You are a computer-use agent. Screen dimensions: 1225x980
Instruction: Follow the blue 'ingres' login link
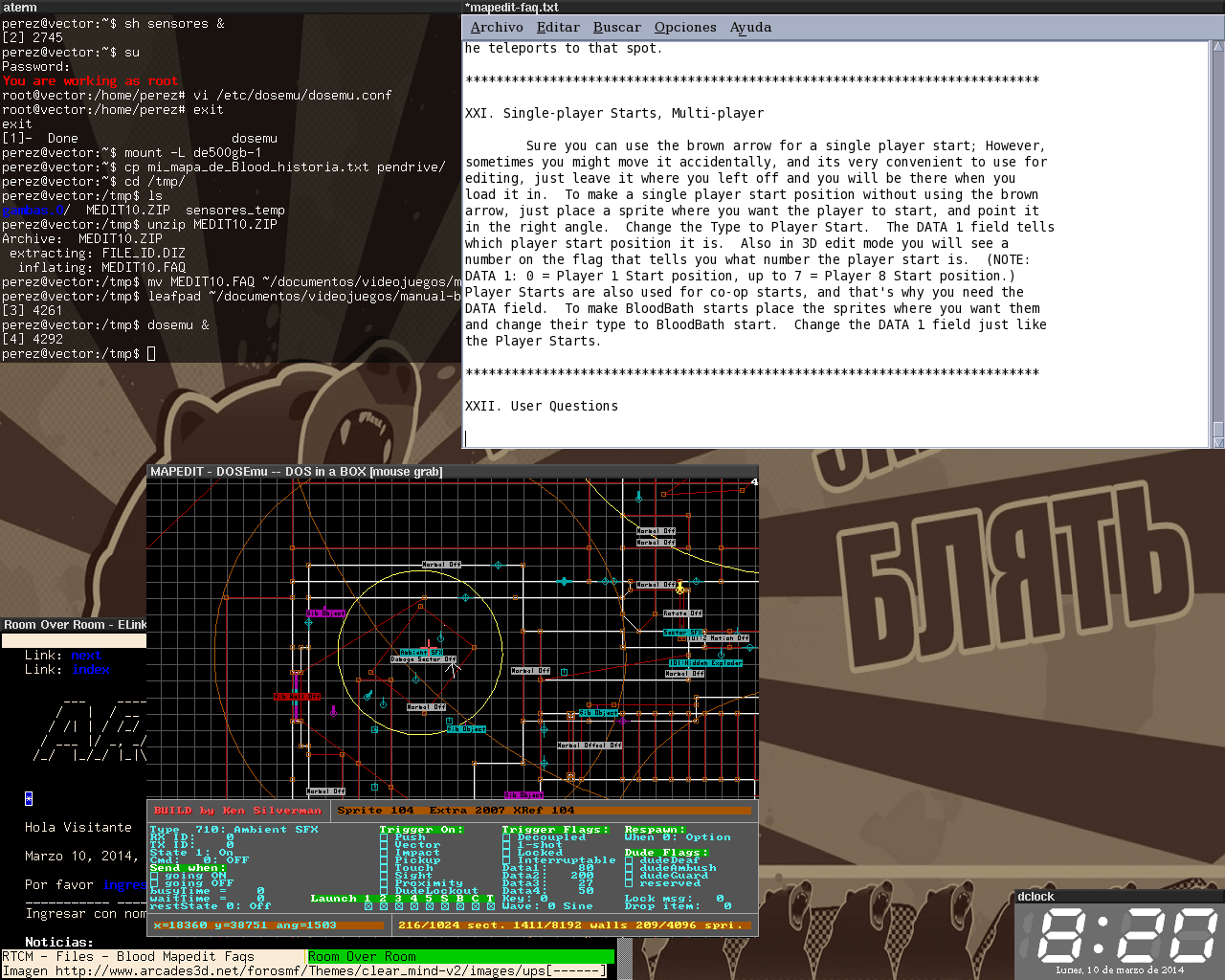click(124, 885)
